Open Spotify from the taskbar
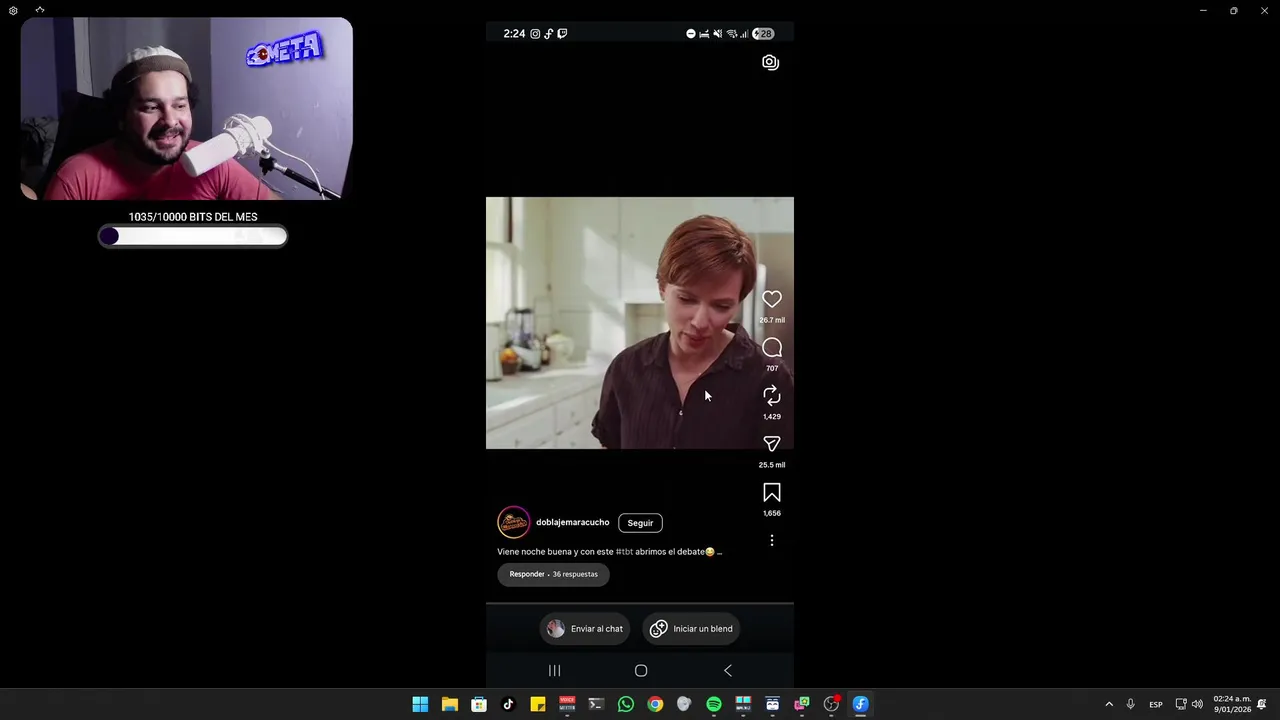 click(714, 704)
